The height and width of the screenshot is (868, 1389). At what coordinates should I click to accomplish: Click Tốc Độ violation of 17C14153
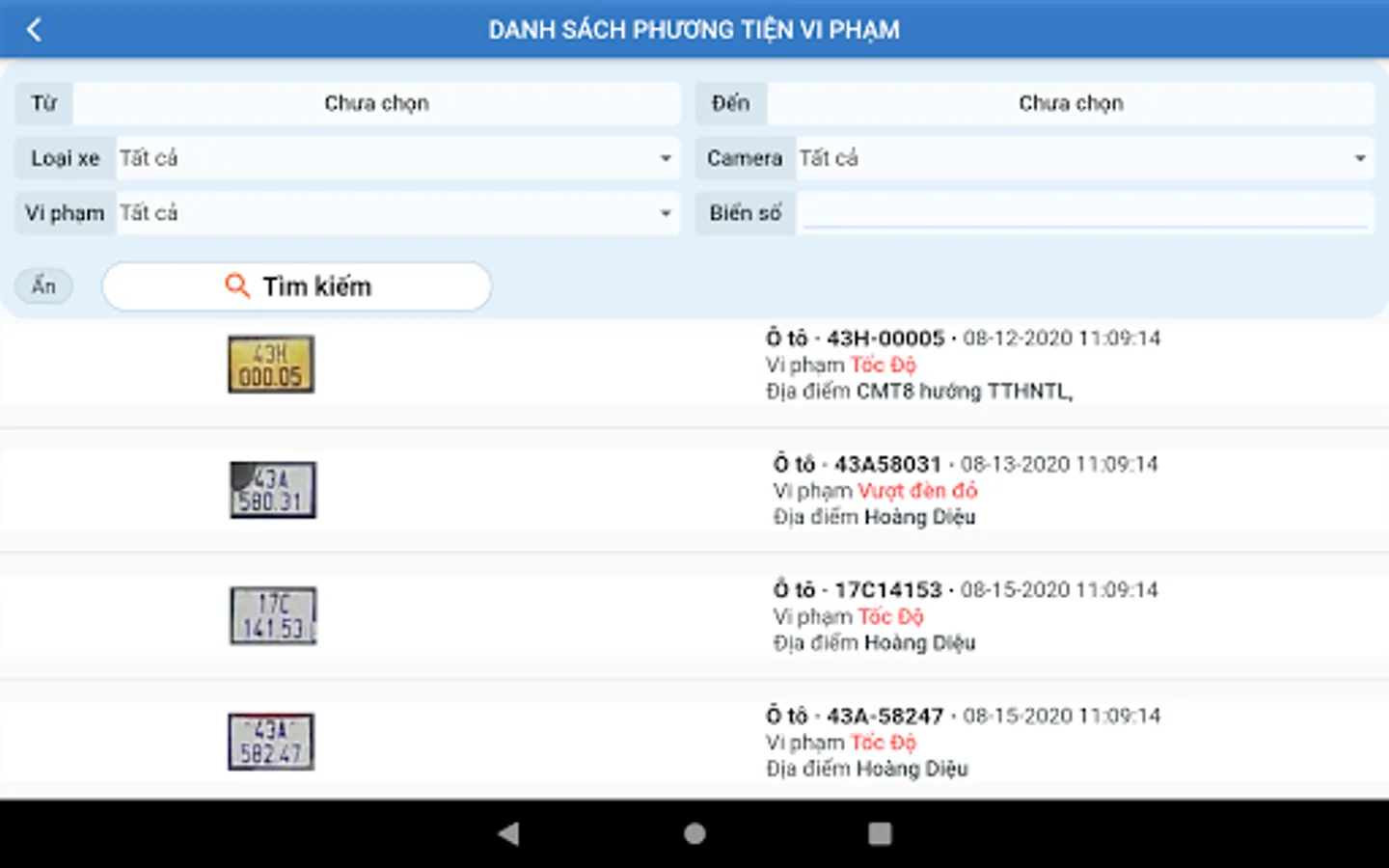(x=890, y=616)
